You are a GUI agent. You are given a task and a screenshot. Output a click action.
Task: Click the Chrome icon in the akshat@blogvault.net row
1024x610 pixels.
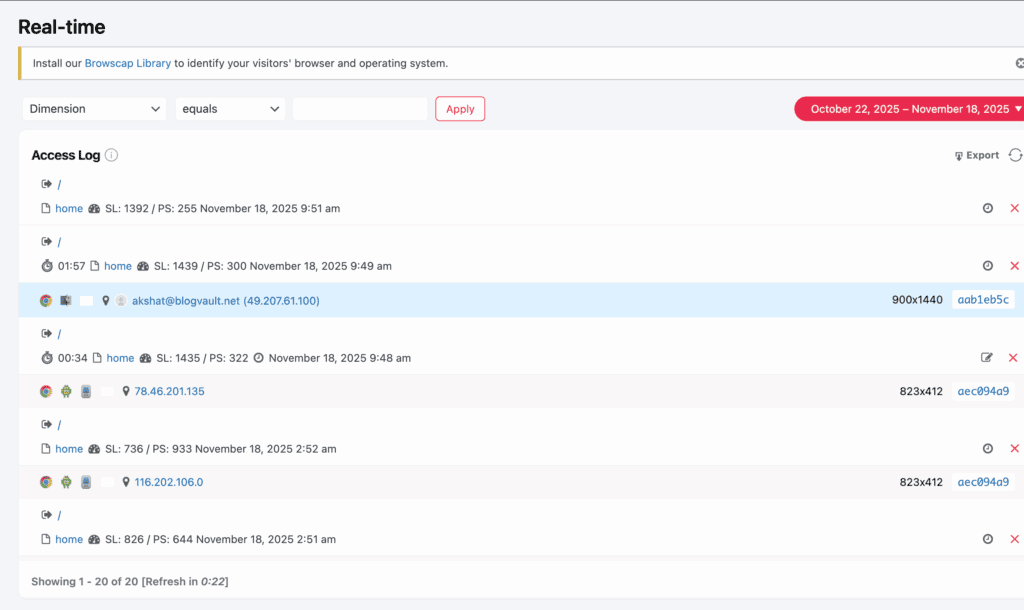tap(46, 300)
